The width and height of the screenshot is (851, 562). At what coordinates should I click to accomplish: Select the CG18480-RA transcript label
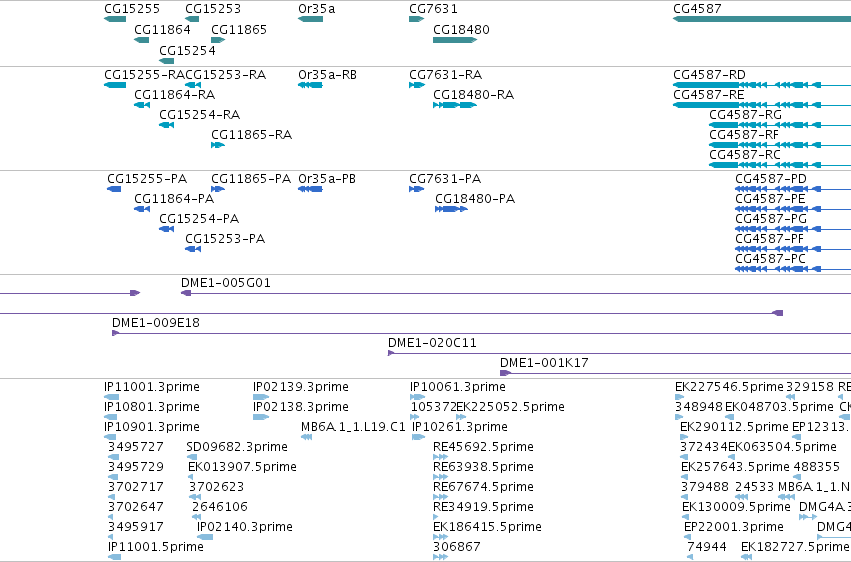click(x=474, y=94)
